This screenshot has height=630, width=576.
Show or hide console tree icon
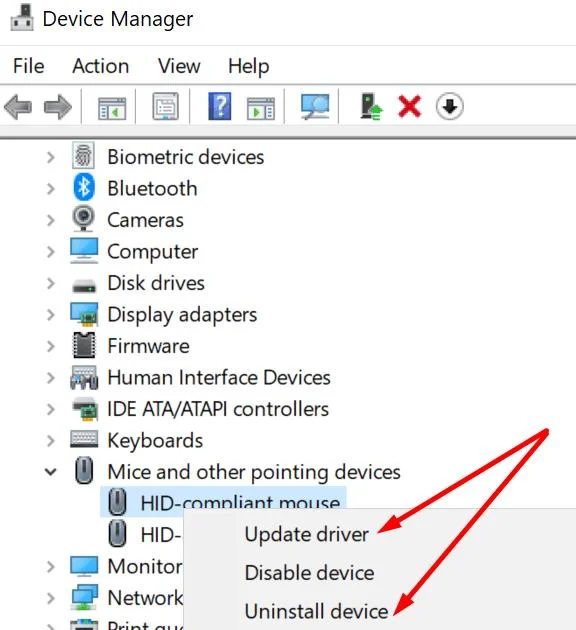(112, 108)
